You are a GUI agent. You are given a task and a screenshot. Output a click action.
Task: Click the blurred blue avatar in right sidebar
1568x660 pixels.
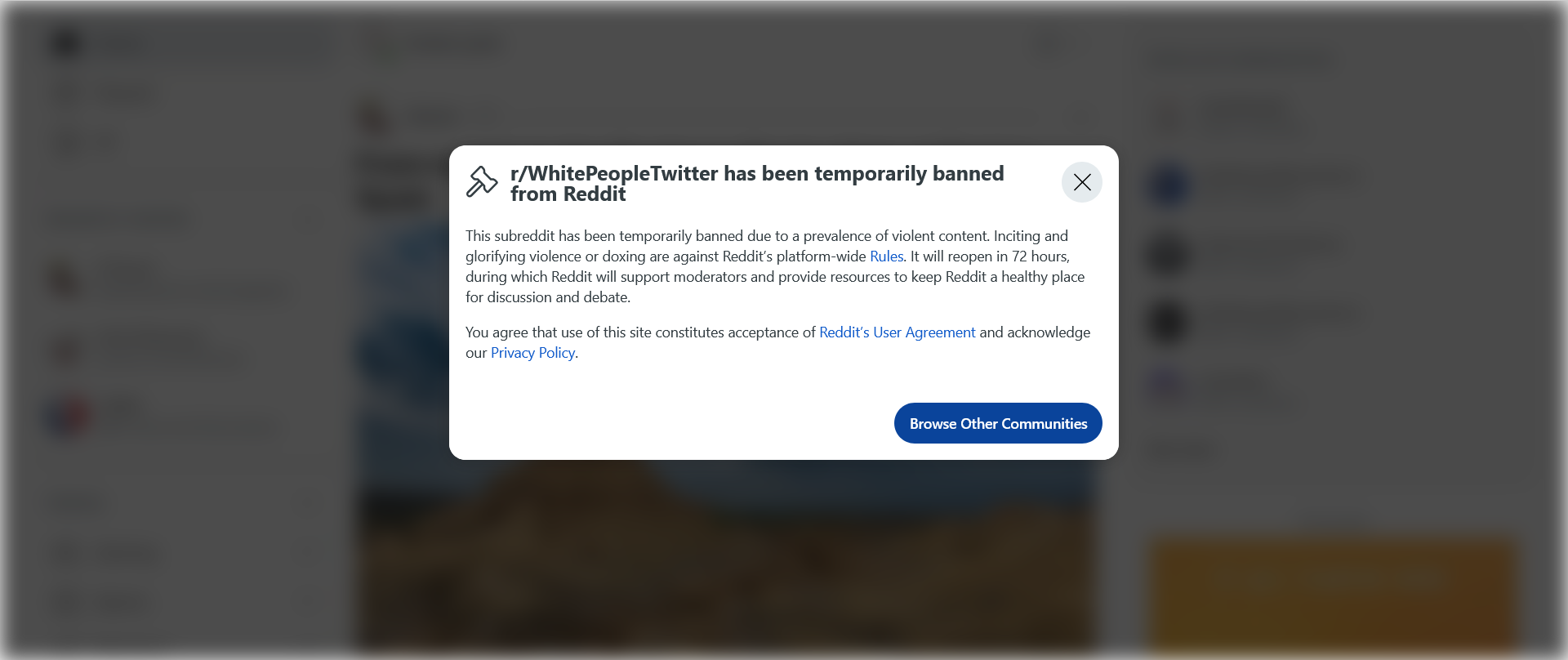(1169, 184)
